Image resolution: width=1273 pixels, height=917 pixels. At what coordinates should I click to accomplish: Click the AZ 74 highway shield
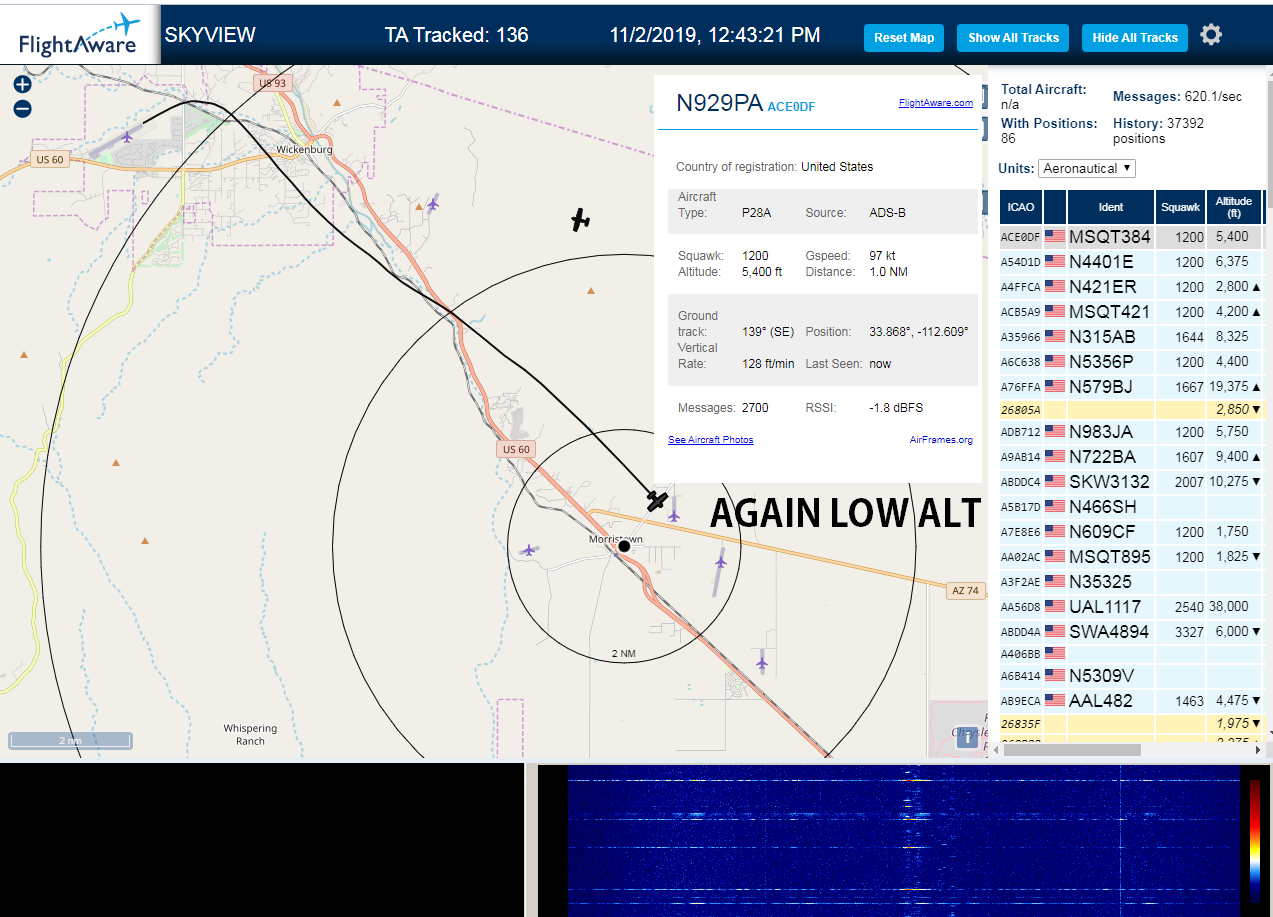964,591
